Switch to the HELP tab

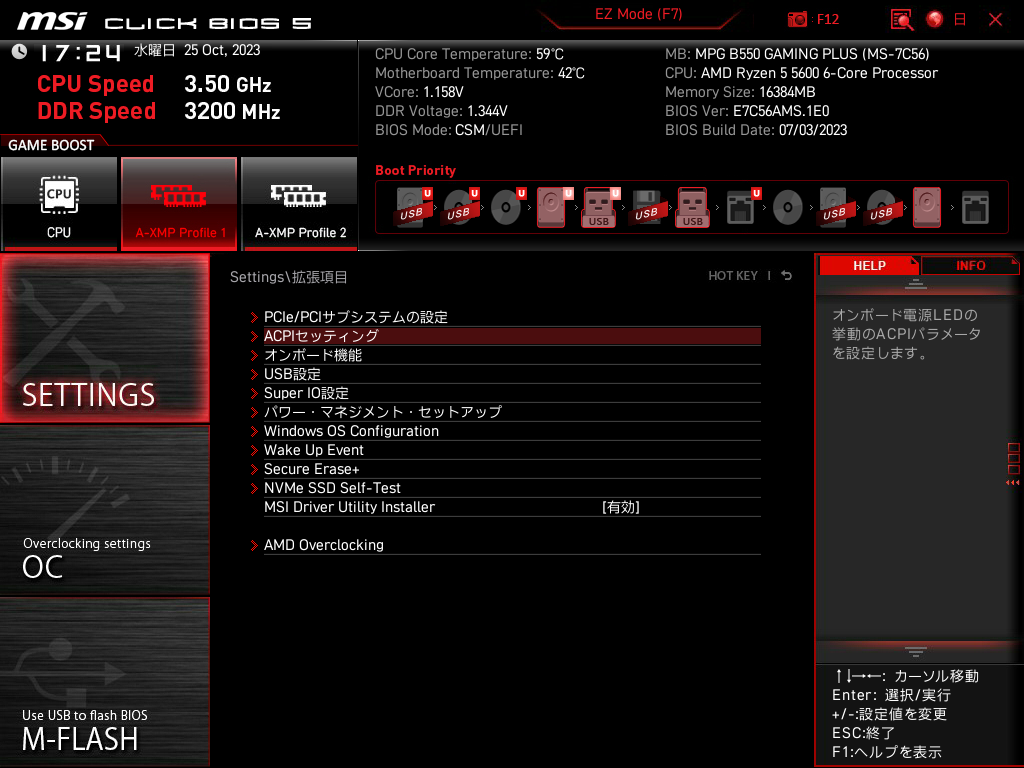(x=869, y=265)
